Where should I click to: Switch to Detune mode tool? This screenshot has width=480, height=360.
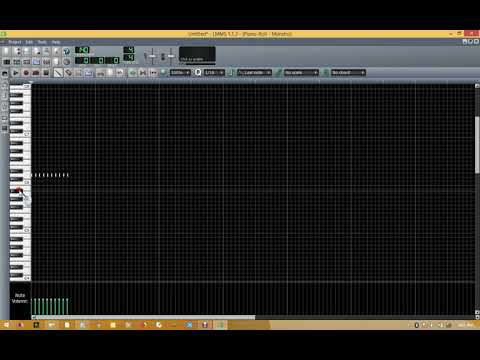pyautogui.click(x=89, y=73)
